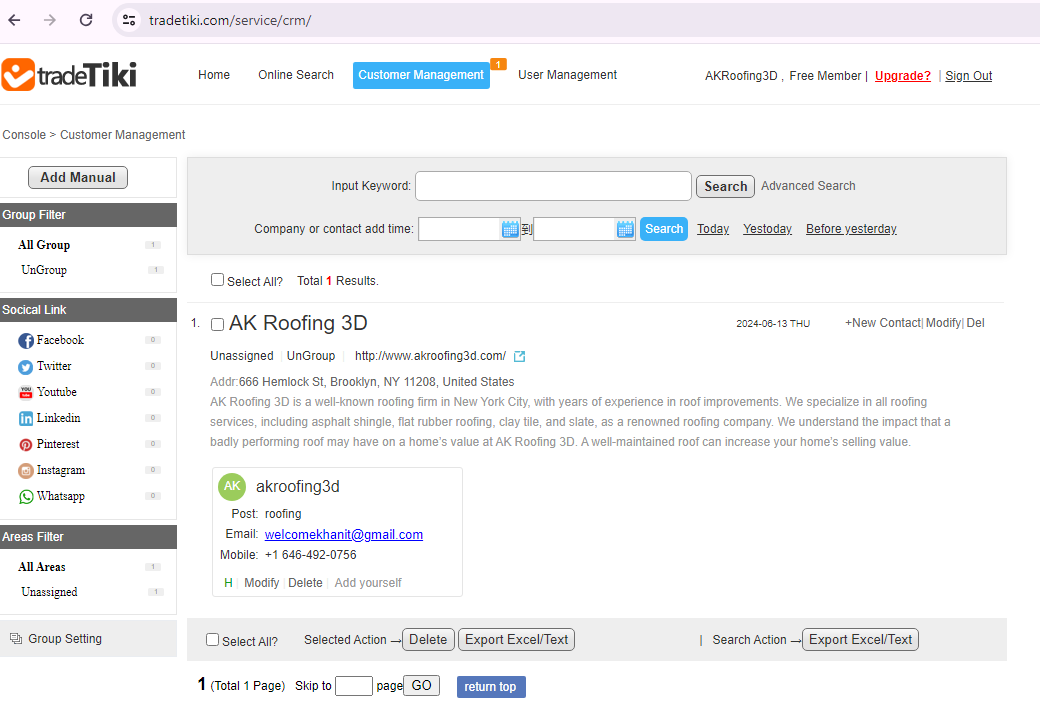Focus the Skip to page field

click(354, 686)
